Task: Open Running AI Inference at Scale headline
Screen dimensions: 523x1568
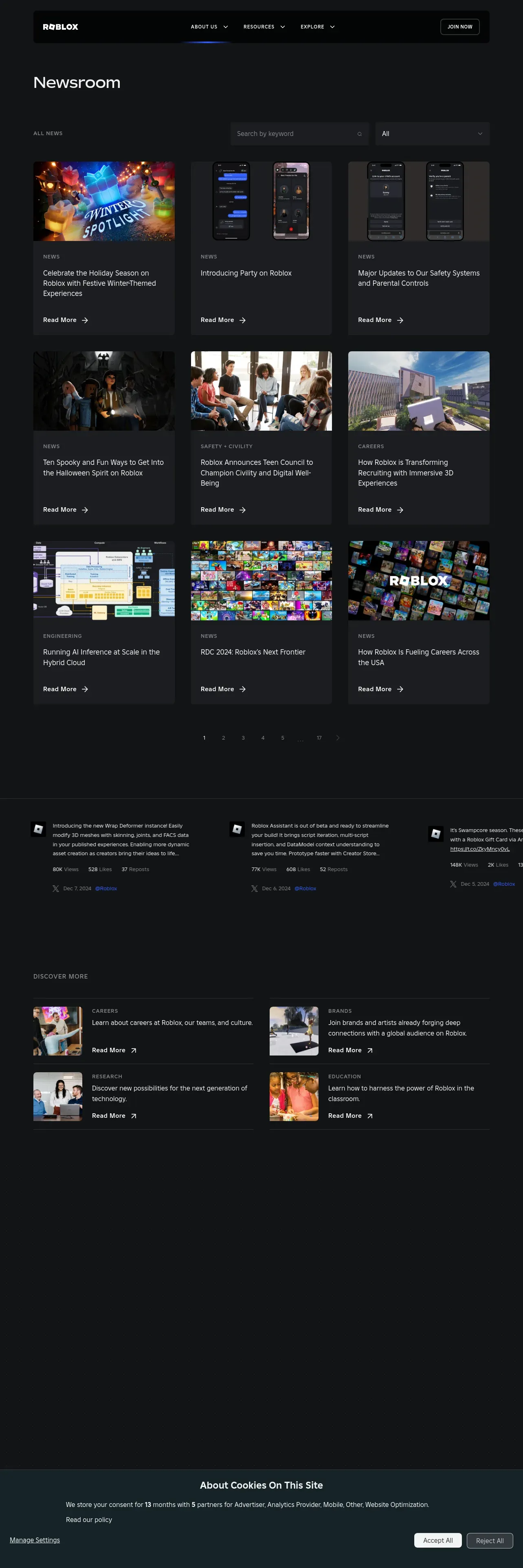Action: tap(102, 657)
